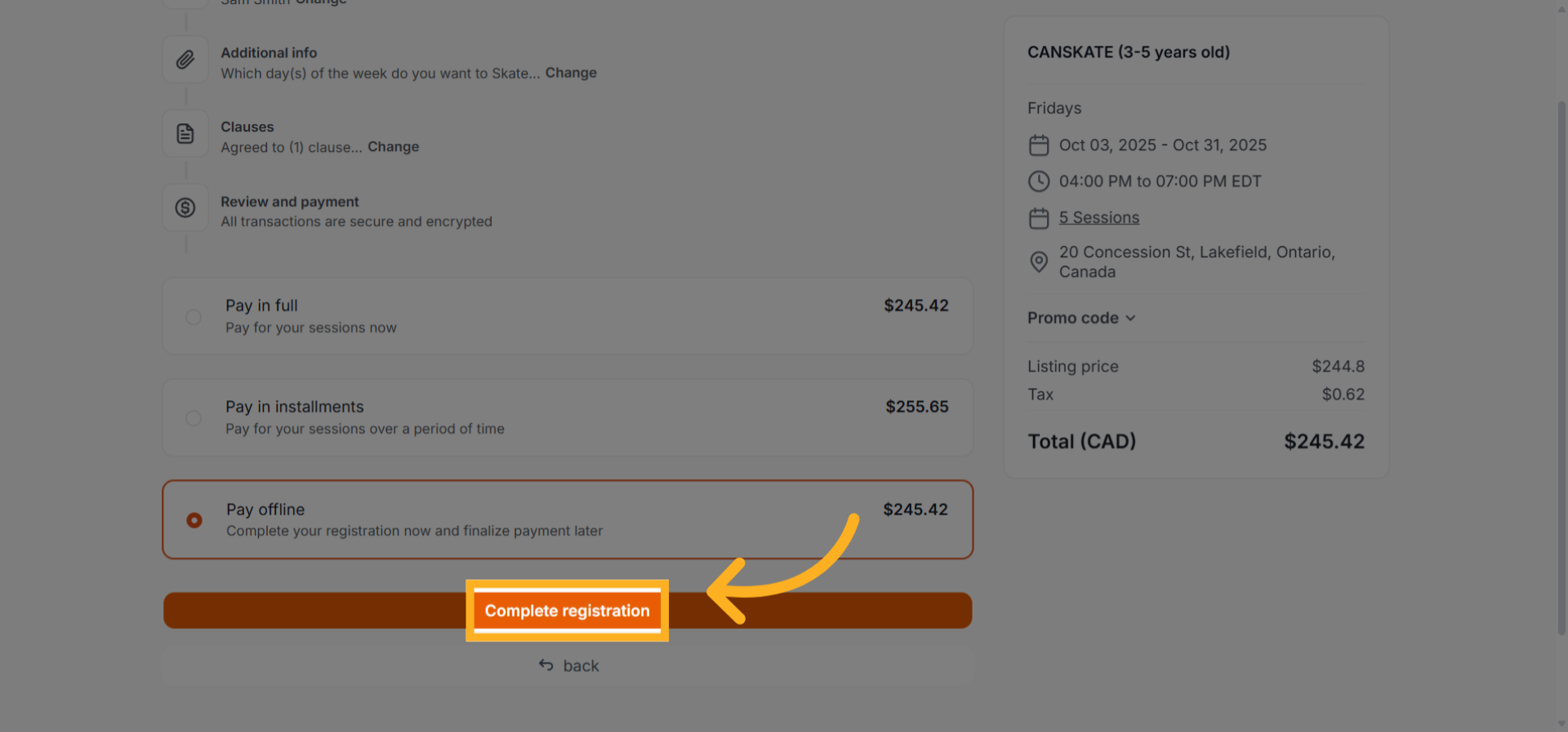Select the Pay in full radio button

194,317
